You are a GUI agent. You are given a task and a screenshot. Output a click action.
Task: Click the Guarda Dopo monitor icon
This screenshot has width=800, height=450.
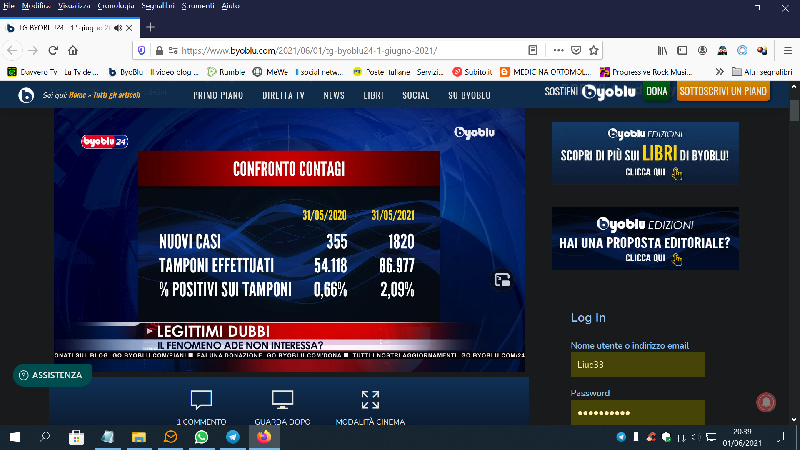(282, 399)
